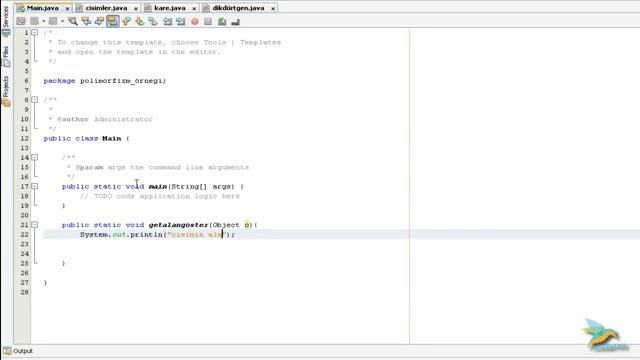Image resolution: width=640 pixels, height=360 pixels.
Task: Click the navigate Forward toolbar icon
Action: click(x=53, y=21)
